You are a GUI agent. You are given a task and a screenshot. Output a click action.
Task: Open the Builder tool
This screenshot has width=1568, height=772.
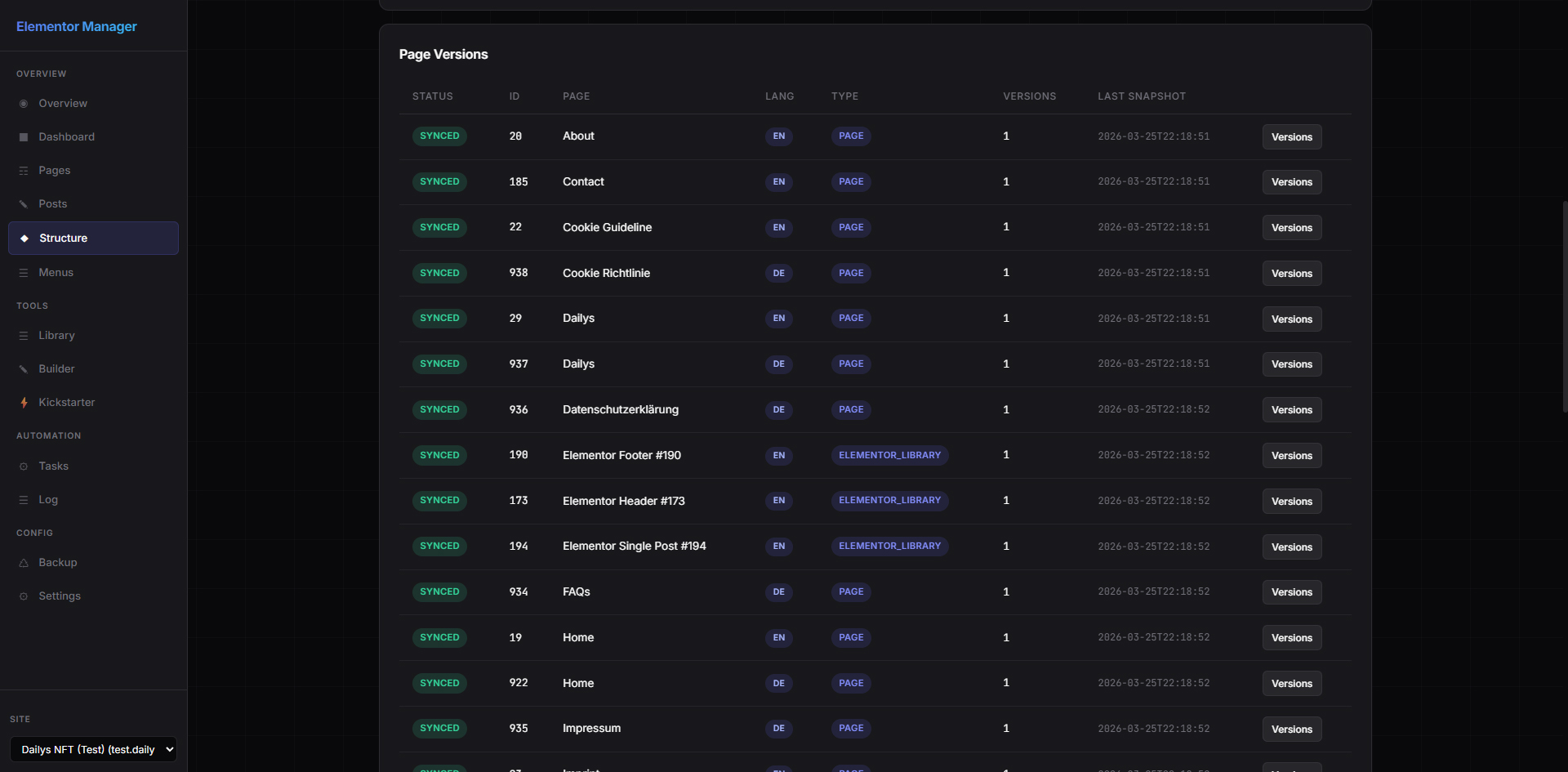click(56, 369)
